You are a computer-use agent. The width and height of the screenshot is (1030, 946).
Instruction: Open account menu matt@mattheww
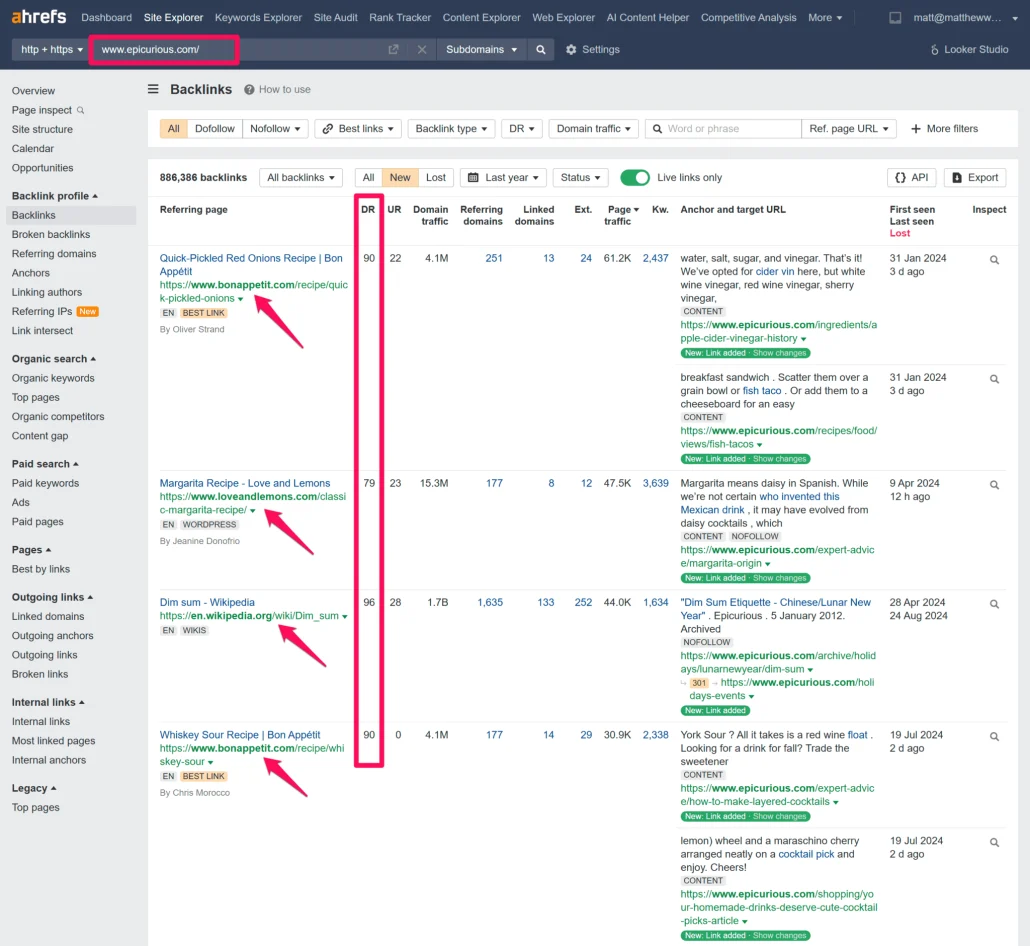pos(965,18)
